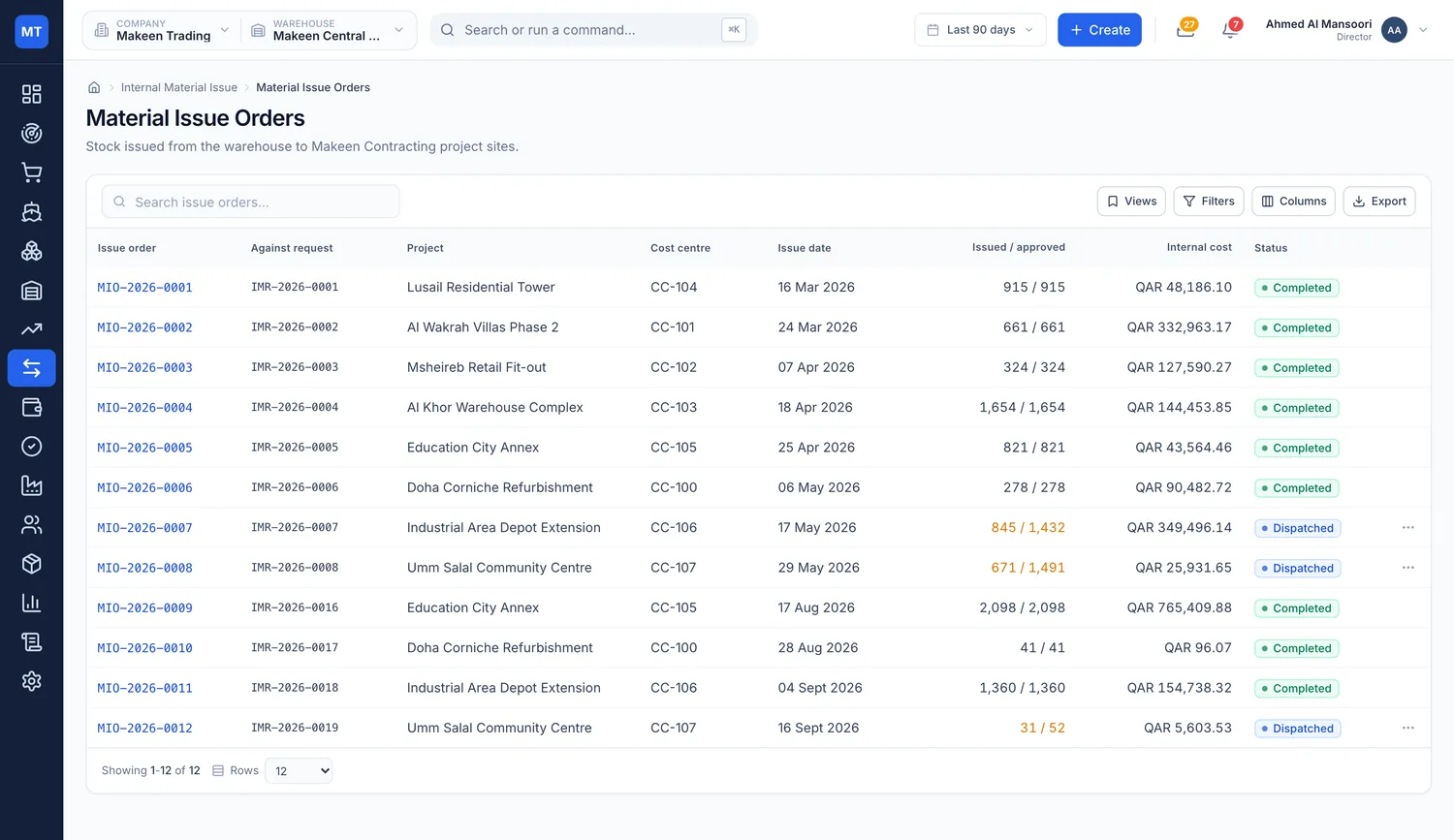Open the settings gear icon in sidebar
The image size is (1454, 840).
click(31, 681)
